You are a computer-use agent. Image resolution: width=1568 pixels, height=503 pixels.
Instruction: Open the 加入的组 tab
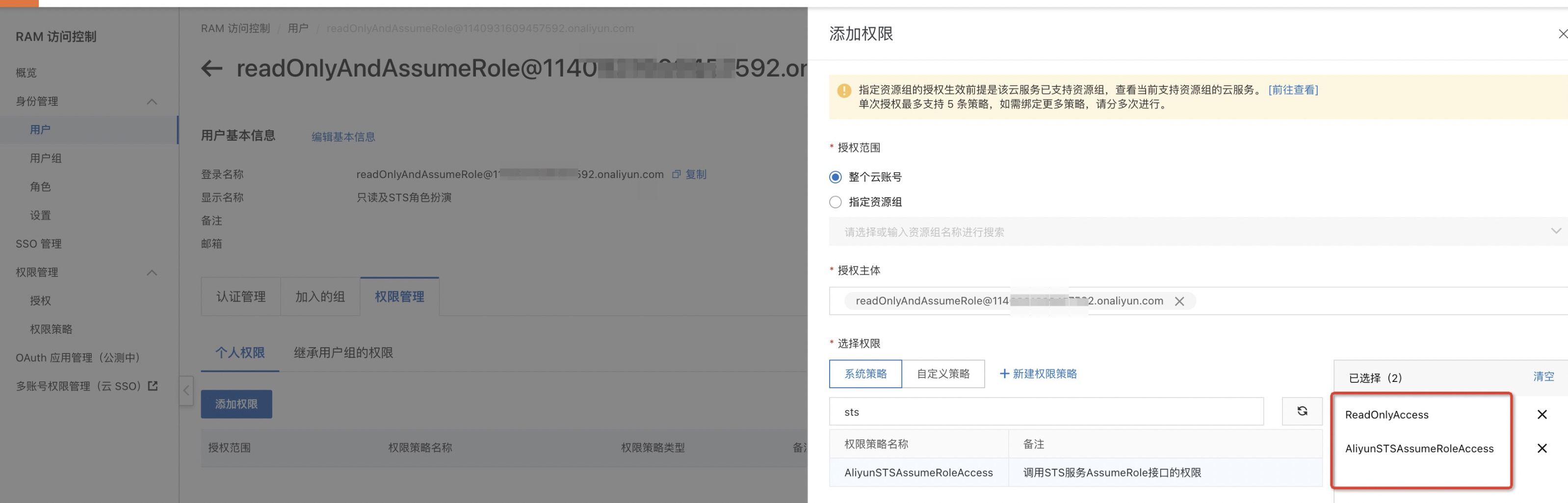pyautogui.click(x=320, y=297)
